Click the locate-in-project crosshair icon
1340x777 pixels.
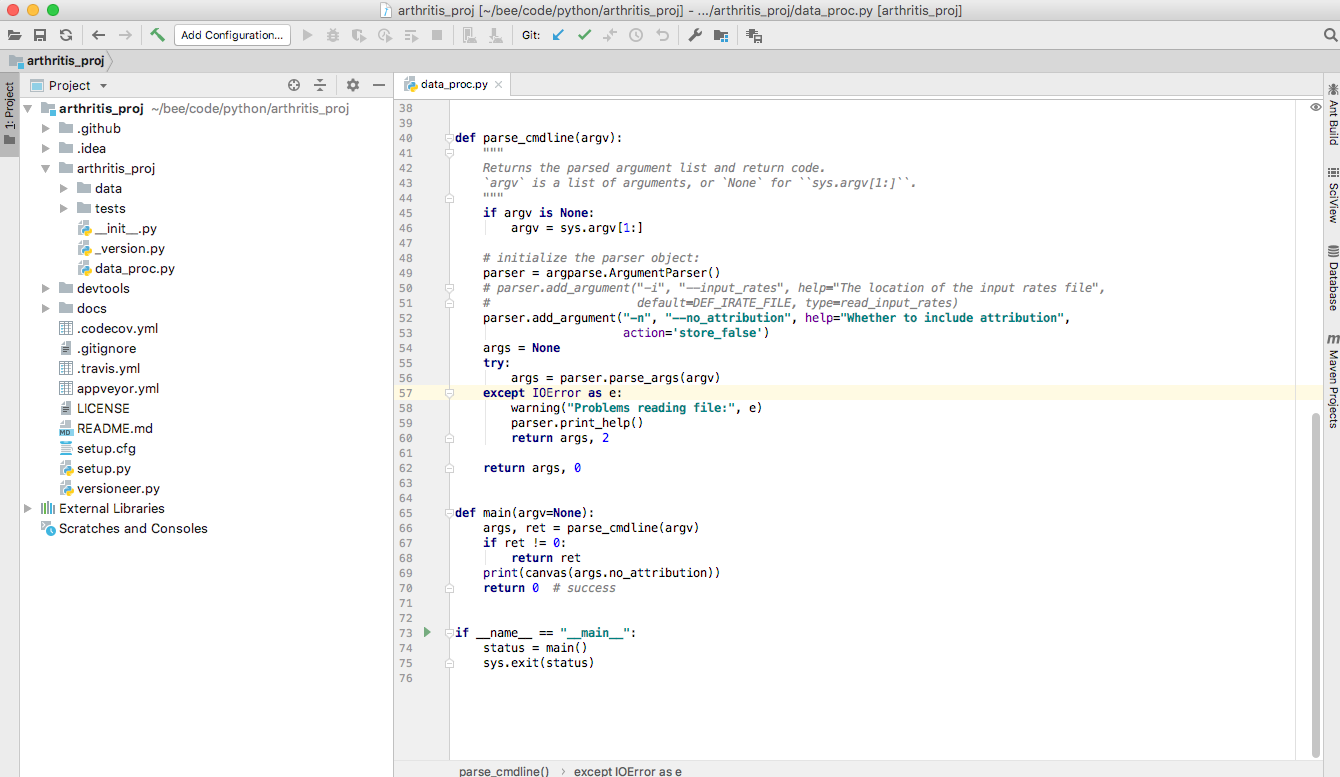pos(294,85)
